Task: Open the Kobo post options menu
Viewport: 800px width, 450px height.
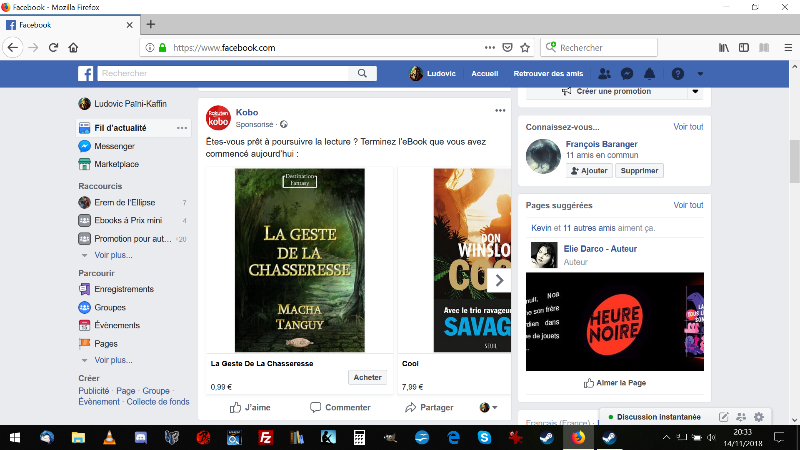Action: click(500, 110)
